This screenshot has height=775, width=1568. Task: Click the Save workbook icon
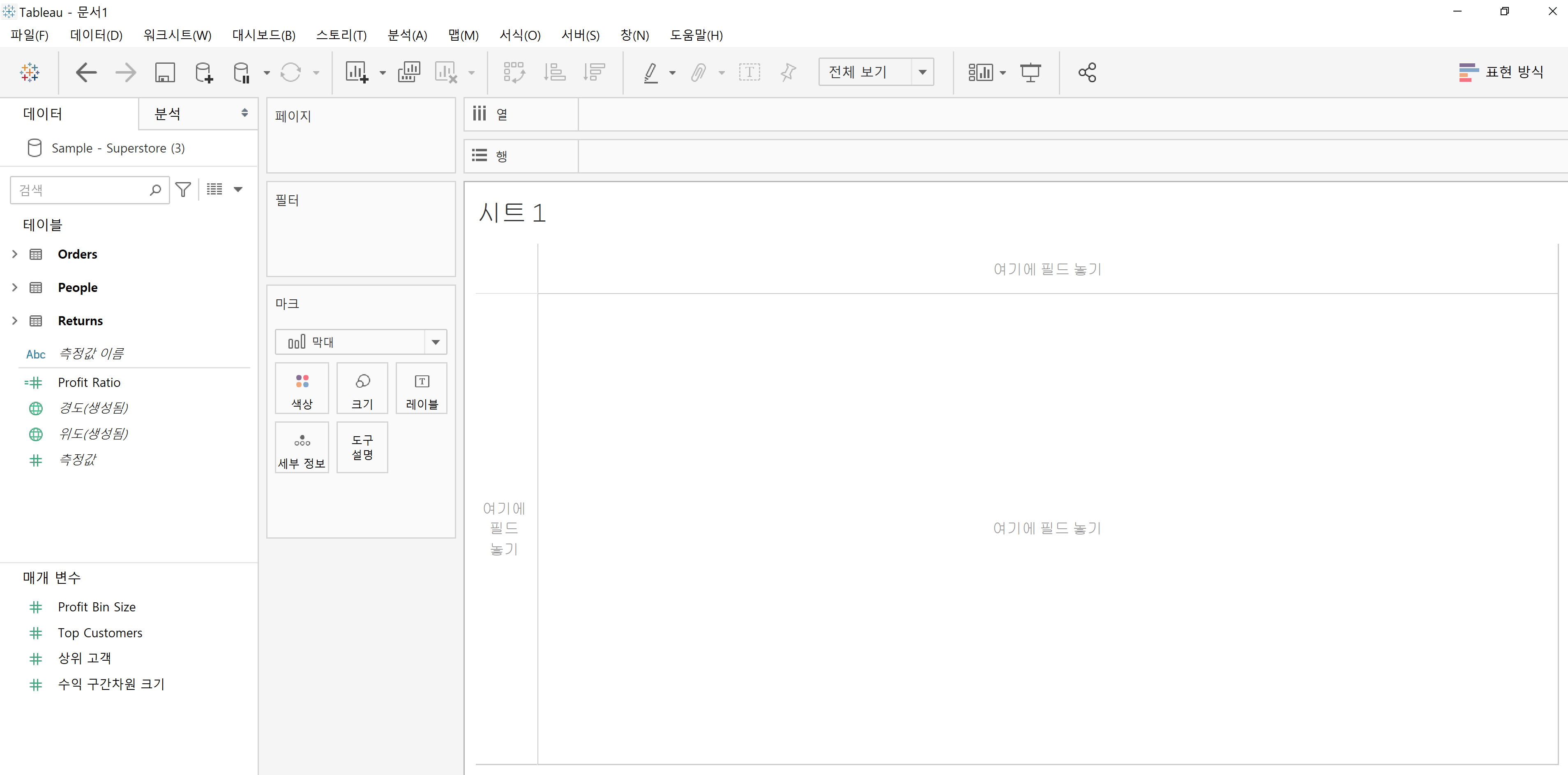(165, 72)
